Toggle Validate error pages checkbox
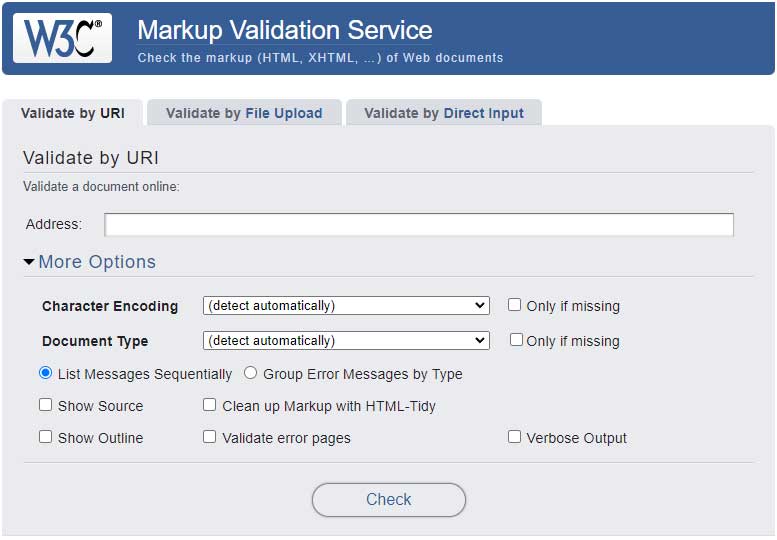This screenshot has width=777, height=540. coord(210,437)
